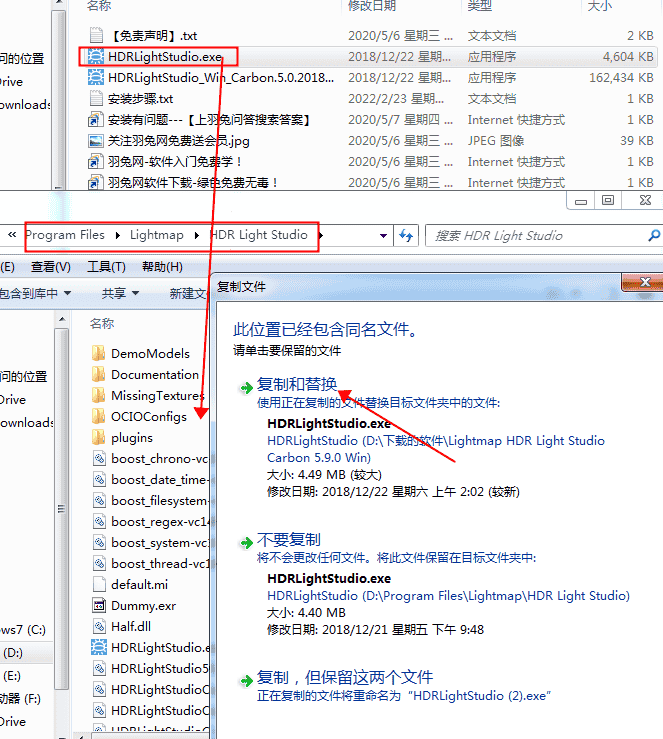Sort by 名称 column in the lower window
This screenshot has height=739, width=663.
[102, 323]
